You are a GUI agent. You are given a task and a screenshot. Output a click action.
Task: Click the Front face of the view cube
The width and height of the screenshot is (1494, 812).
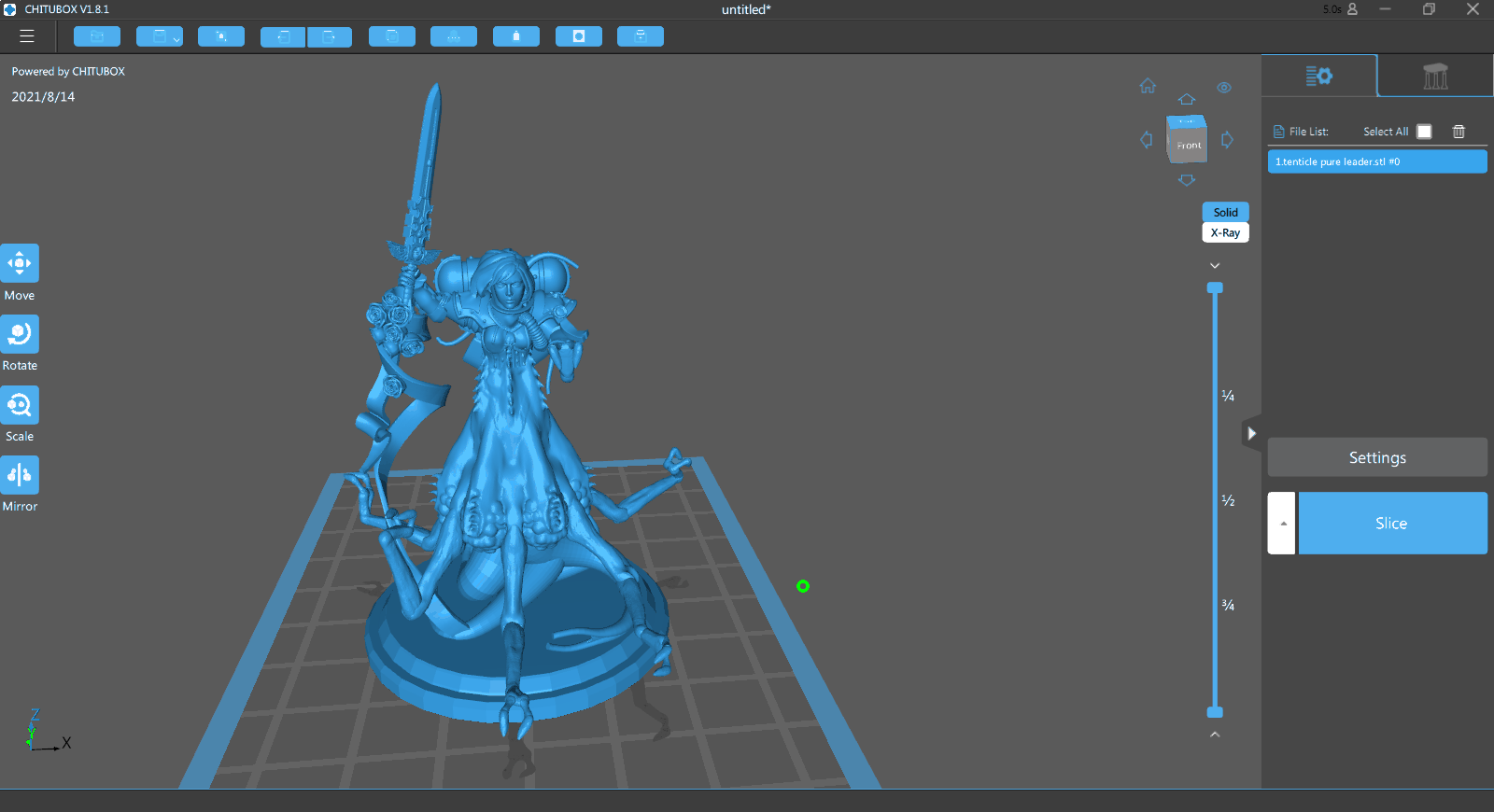(x=1187, y=146)
